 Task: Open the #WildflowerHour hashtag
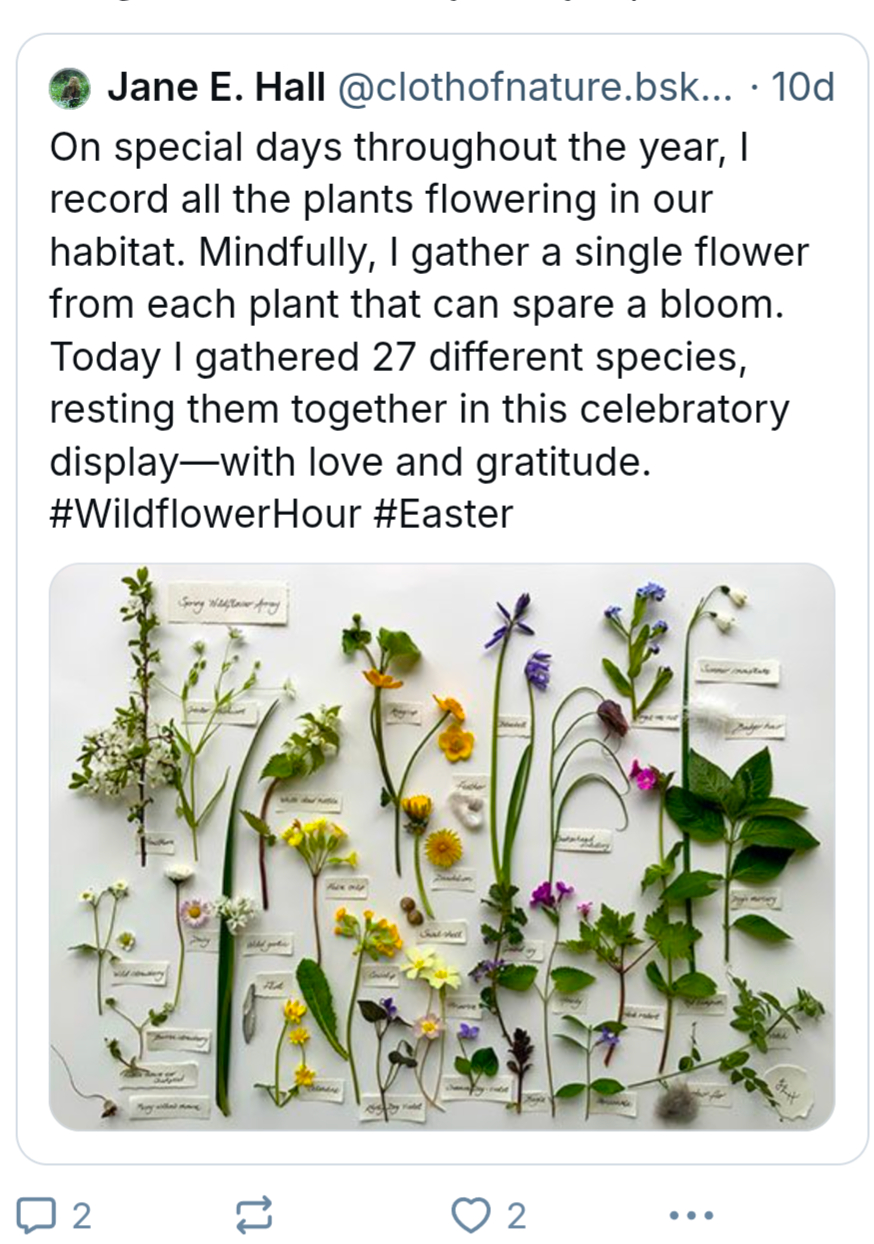click(205, 514)
